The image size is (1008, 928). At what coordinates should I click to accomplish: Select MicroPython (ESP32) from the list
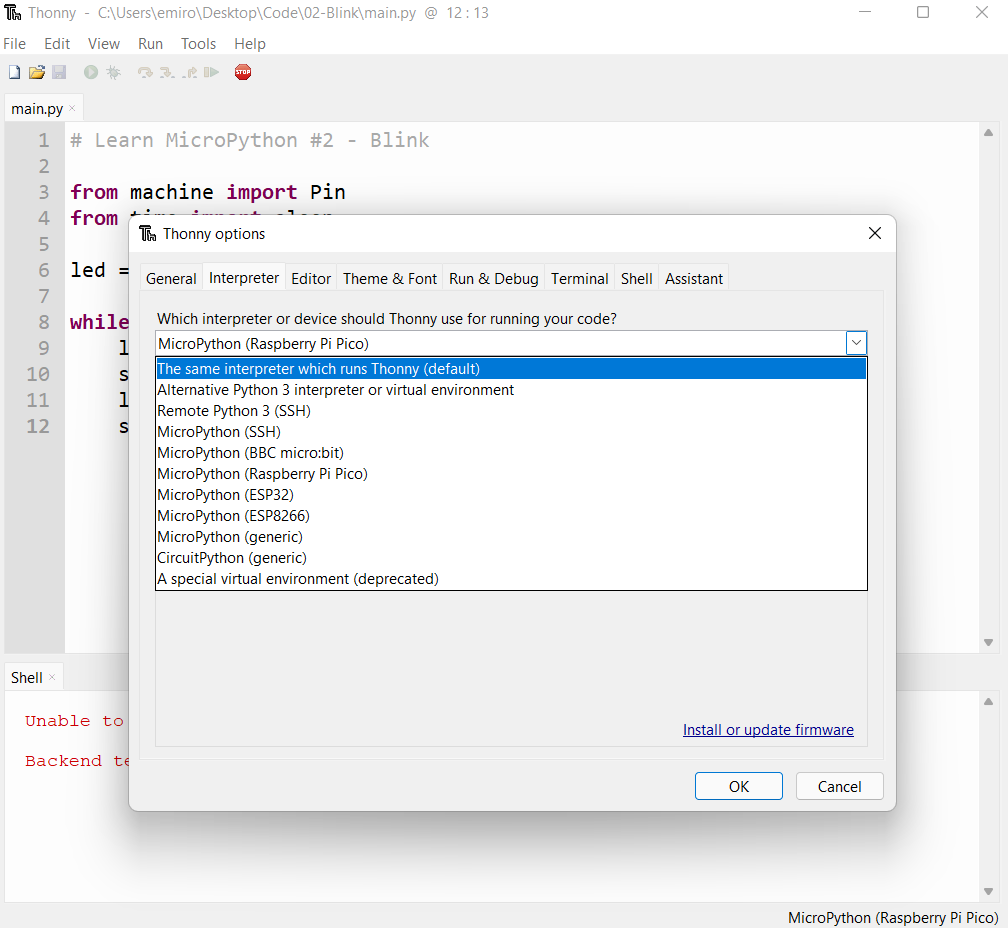coord(225,495)
